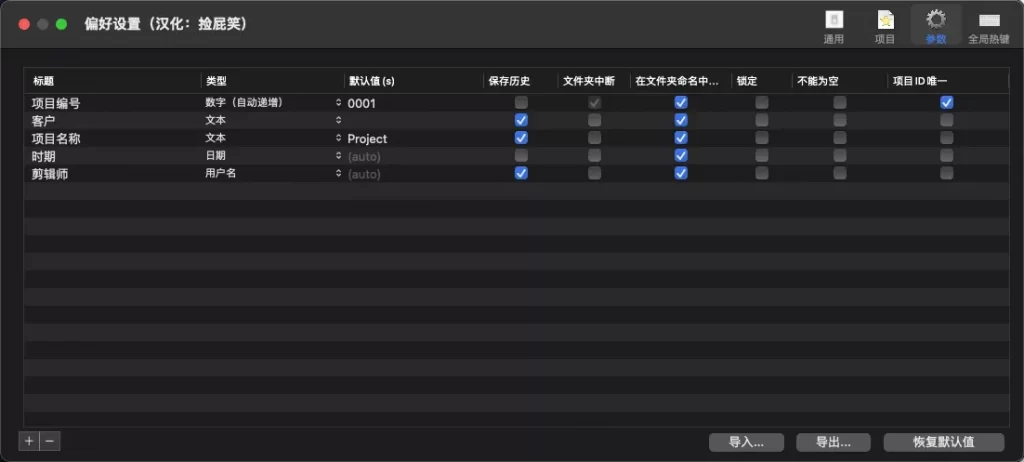The width and height of the screenshot is (1024, 462).
Task: Remove selected parameter with minus button
Action: point(50,441)
